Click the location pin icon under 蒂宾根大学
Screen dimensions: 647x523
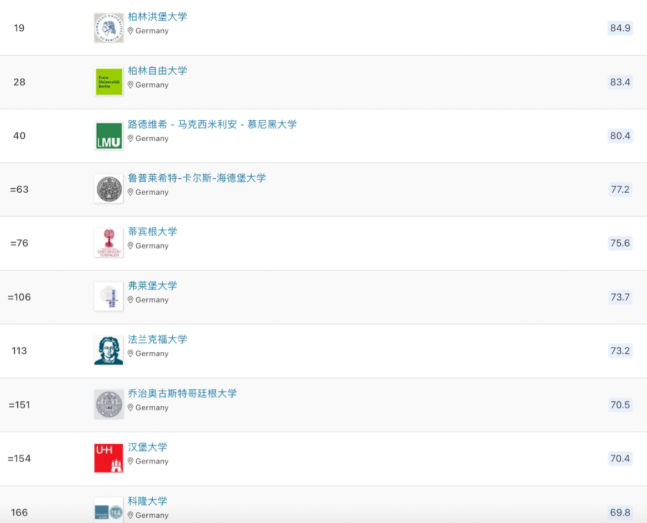[x=130, y=246]
